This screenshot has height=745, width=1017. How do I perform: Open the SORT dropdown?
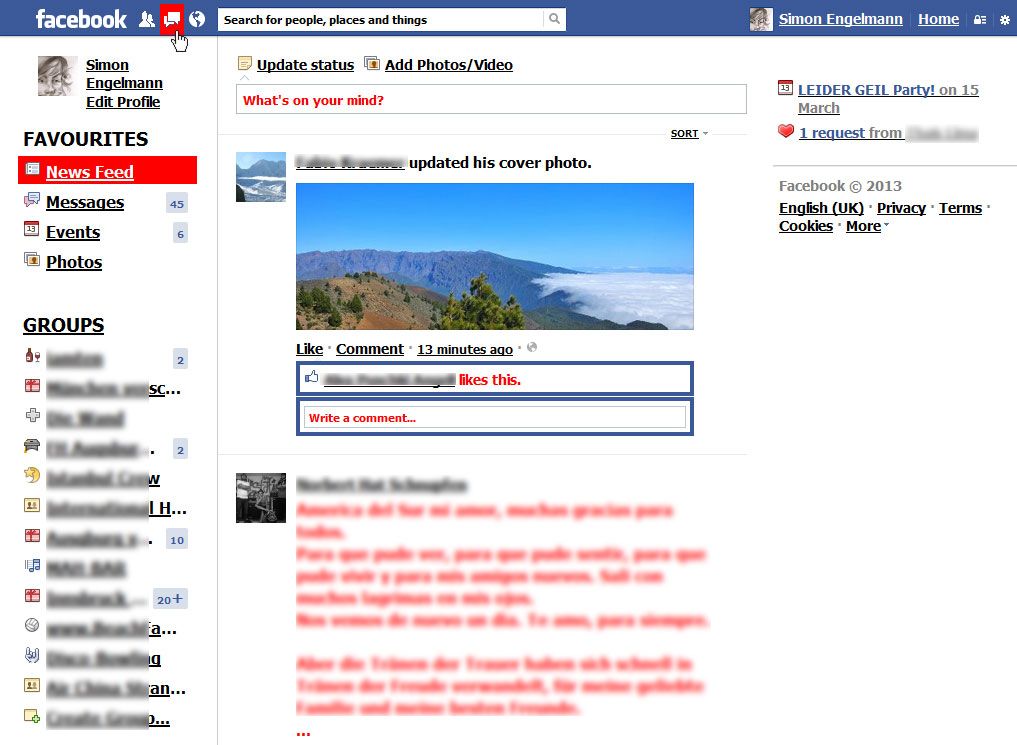[686, 133]
